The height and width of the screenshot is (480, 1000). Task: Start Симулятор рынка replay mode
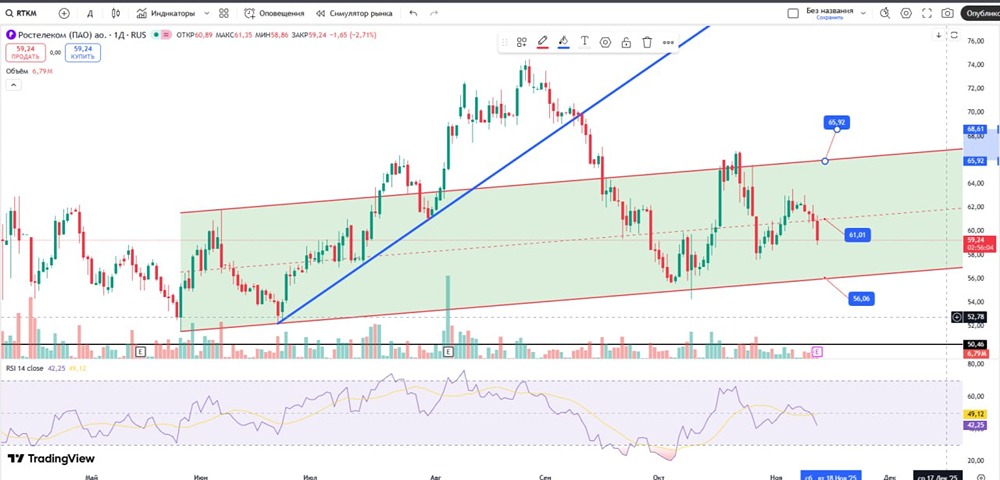pyautogui.click(x=354, y=13)
